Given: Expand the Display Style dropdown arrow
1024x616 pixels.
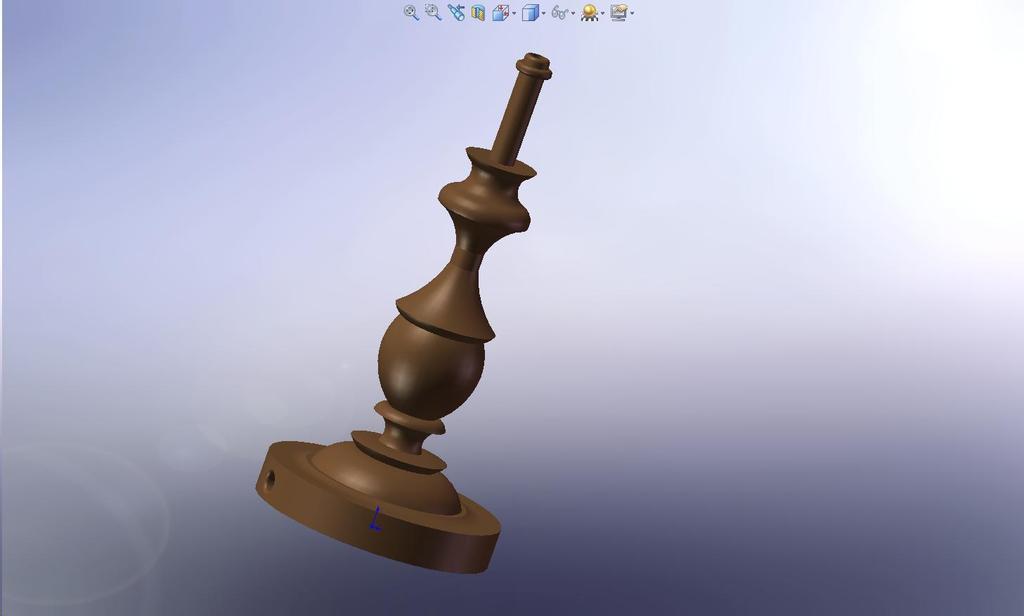Looking at the screenshot, I should [544, 13].
